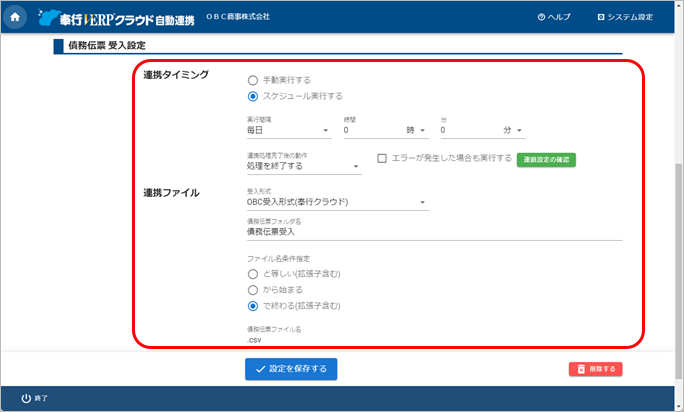Open the 実行間隔 毎日 dropdown
This screenshot has height=412, width=684.
tap(289, 130)
